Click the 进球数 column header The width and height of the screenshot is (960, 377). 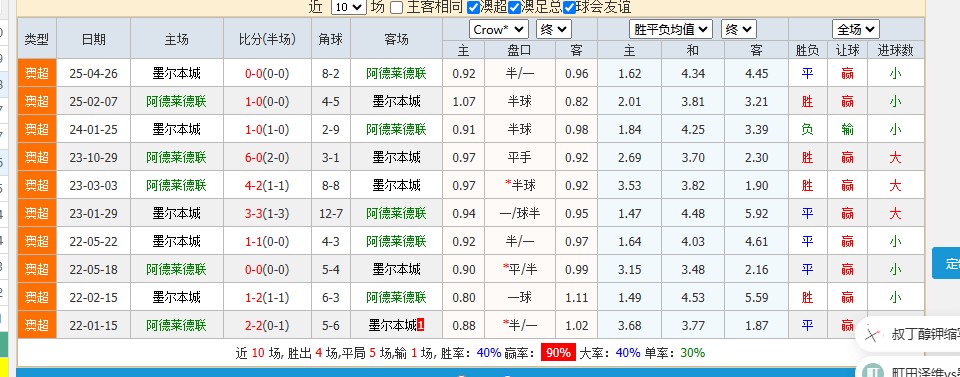click(895, 50)
